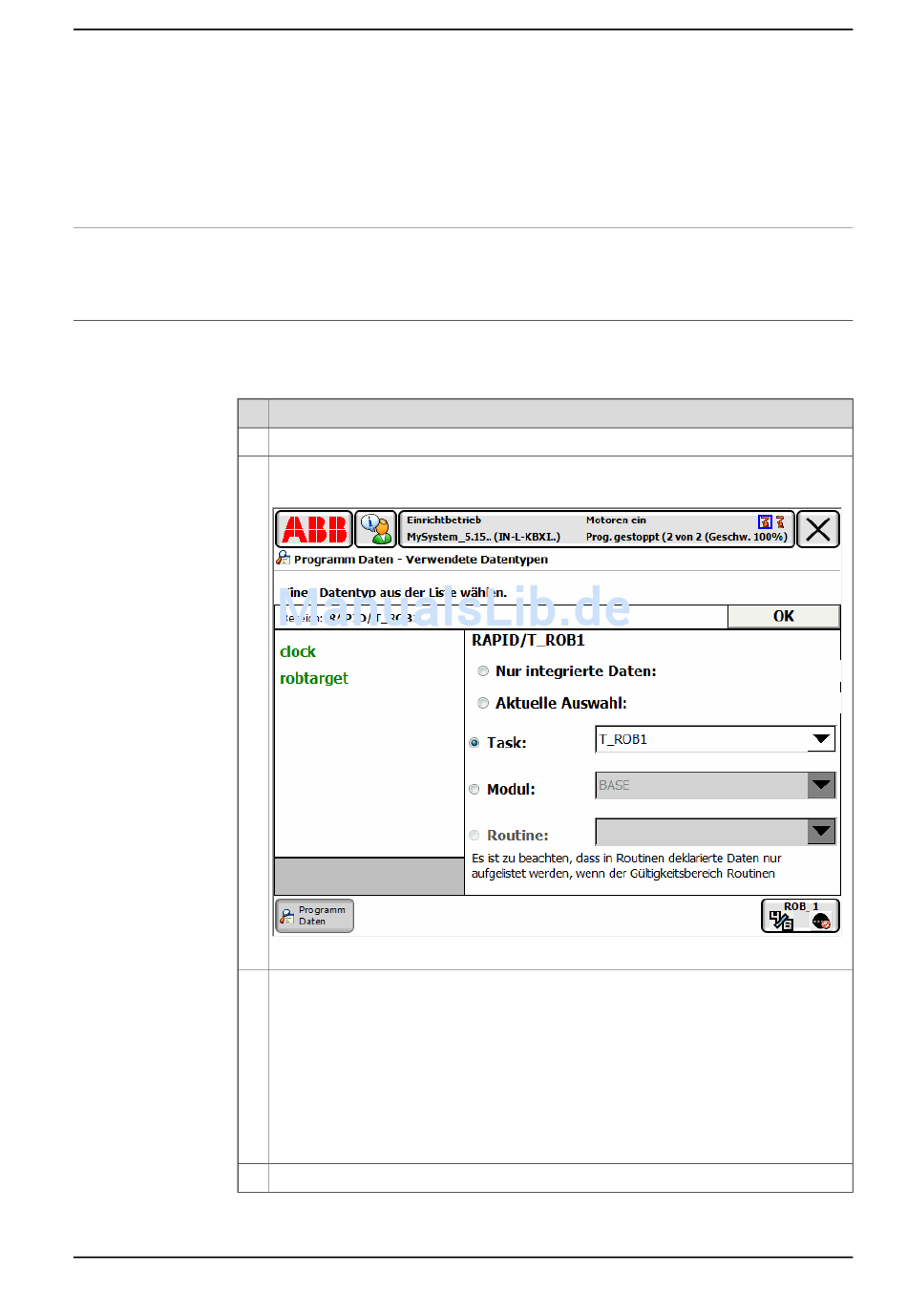Select 'Nur integrierte Daten' radio button

(483, 671)
